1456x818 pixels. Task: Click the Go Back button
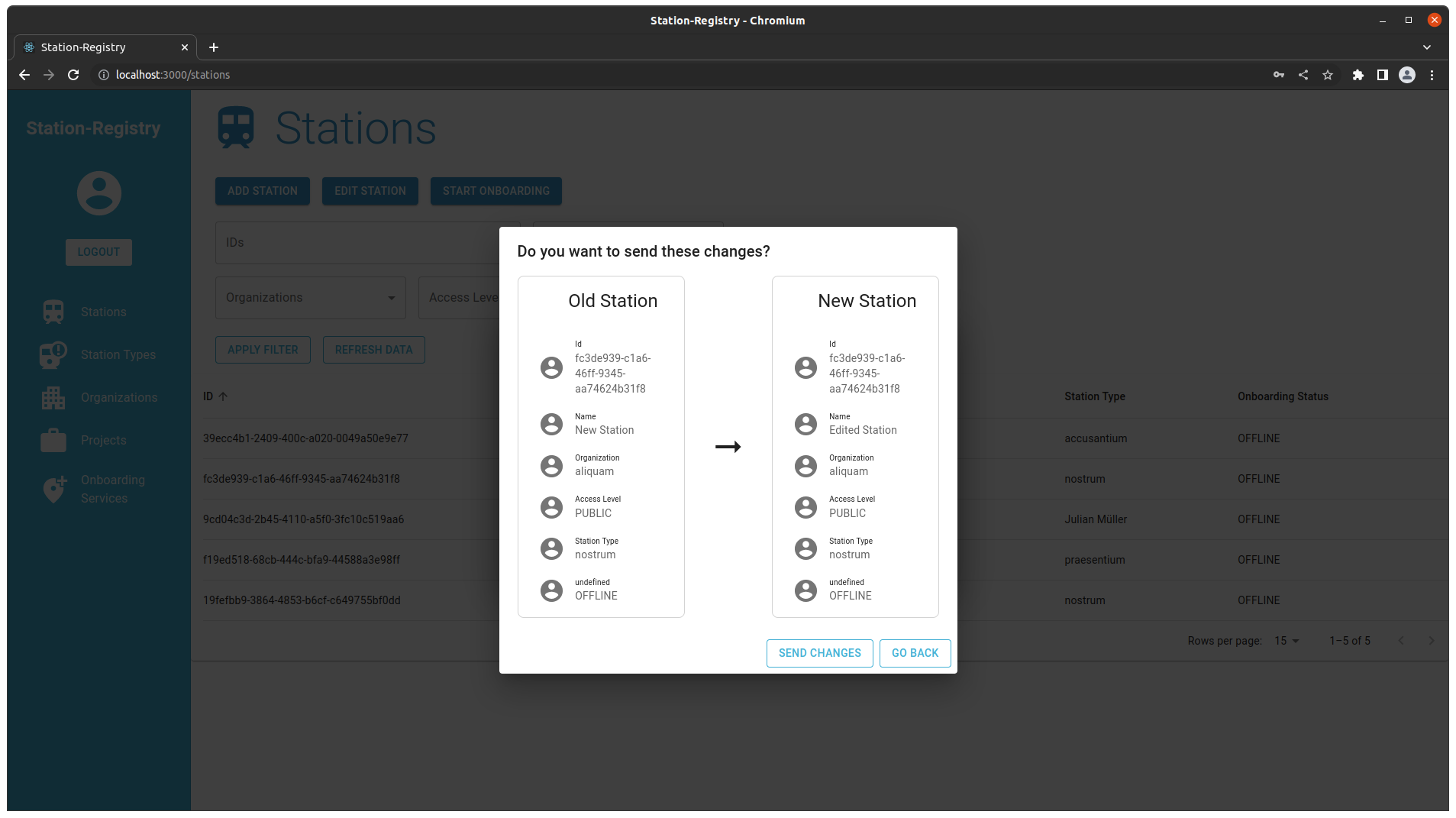tap(915, 653)
